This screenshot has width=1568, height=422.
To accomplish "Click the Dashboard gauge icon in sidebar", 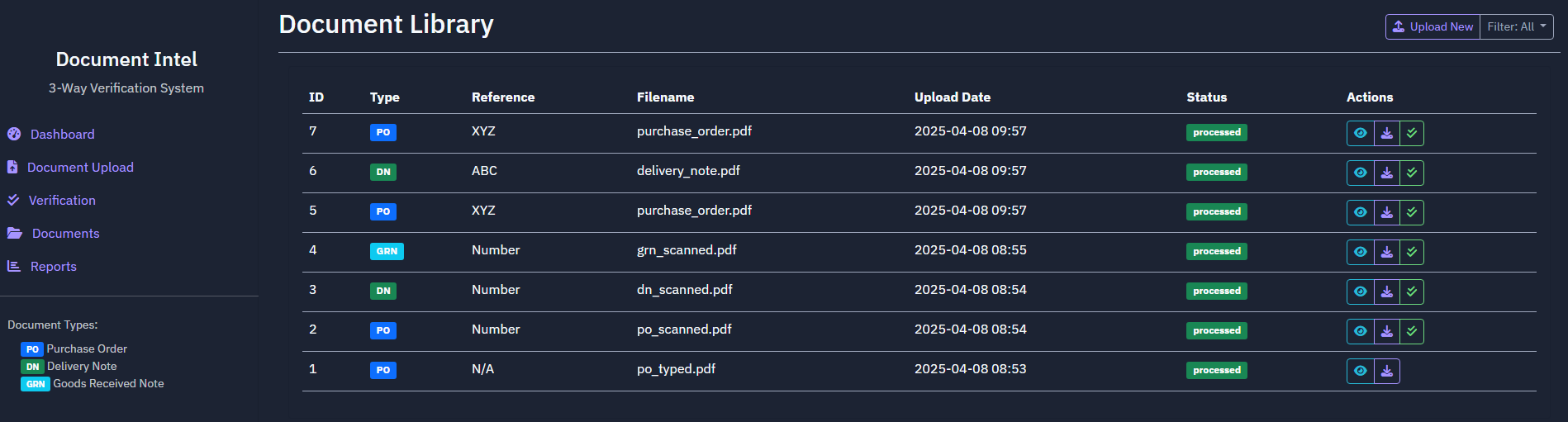I will [14, 134].
